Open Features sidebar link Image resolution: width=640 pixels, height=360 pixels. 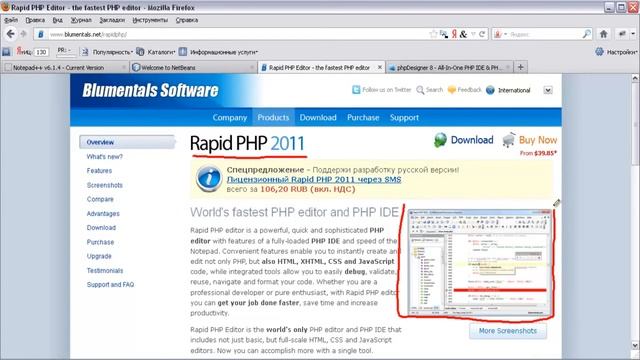pos(99,171)
